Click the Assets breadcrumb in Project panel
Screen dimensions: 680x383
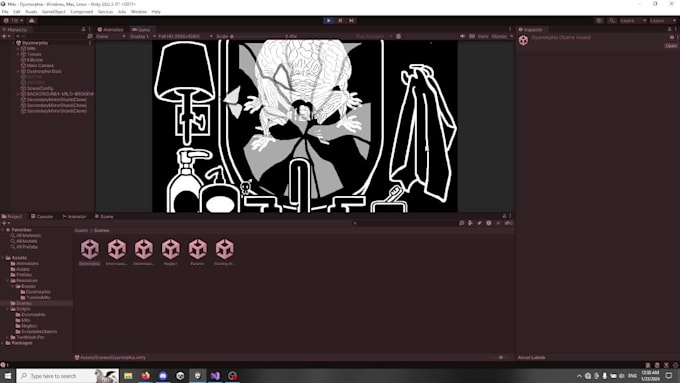pos(81,230)
